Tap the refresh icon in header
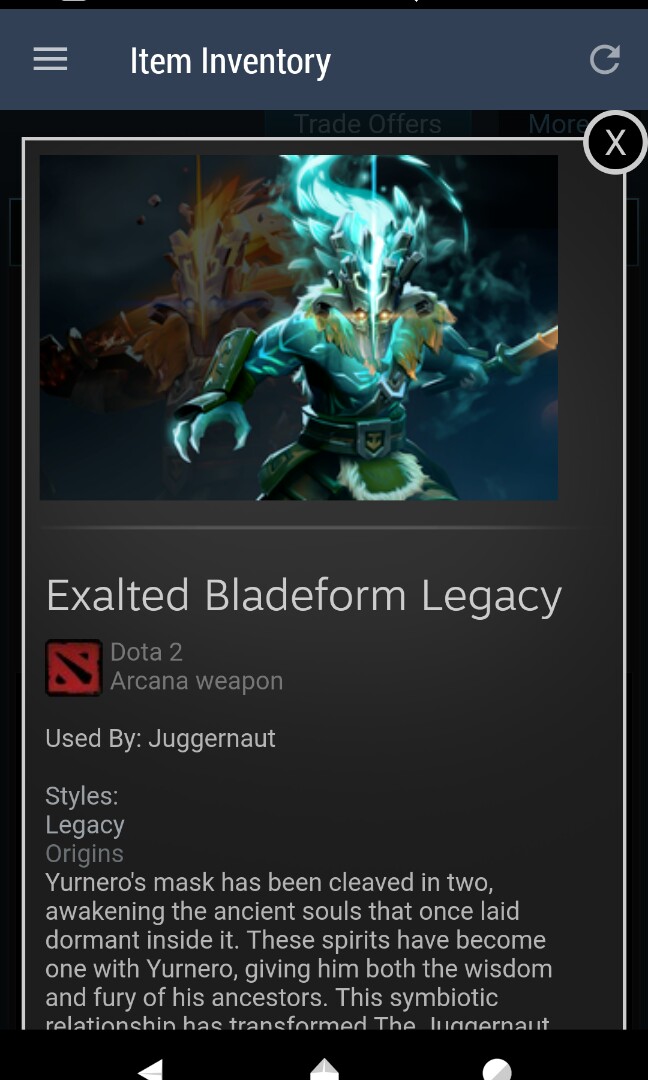Viewport: 648px width, 1080px height. (605, 59)
